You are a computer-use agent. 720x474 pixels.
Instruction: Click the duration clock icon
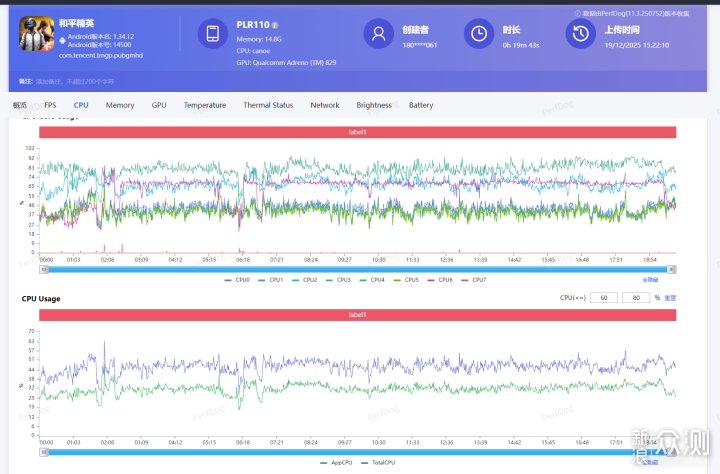coord(479,34)
